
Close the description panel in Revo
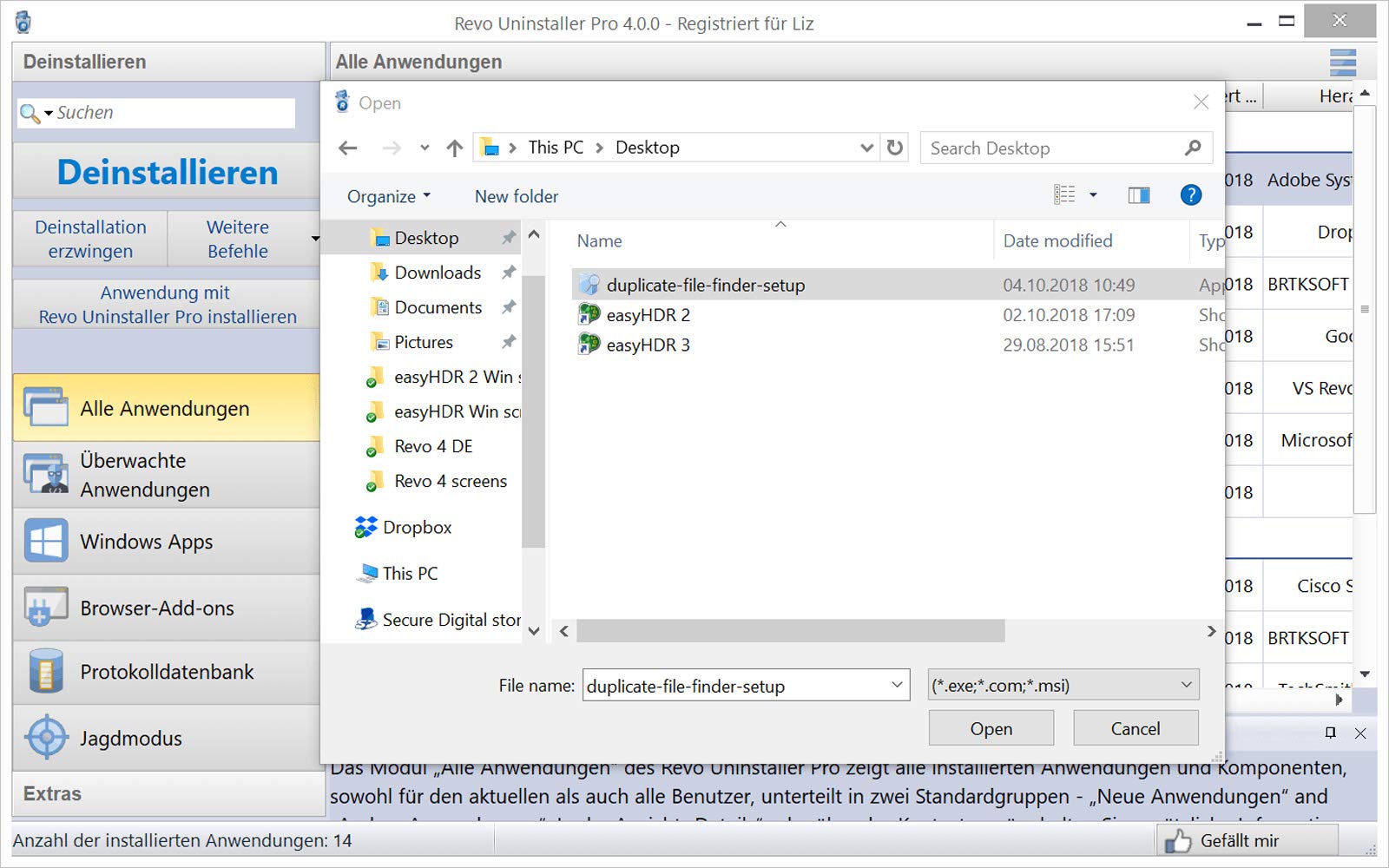tap(1360, 733)
